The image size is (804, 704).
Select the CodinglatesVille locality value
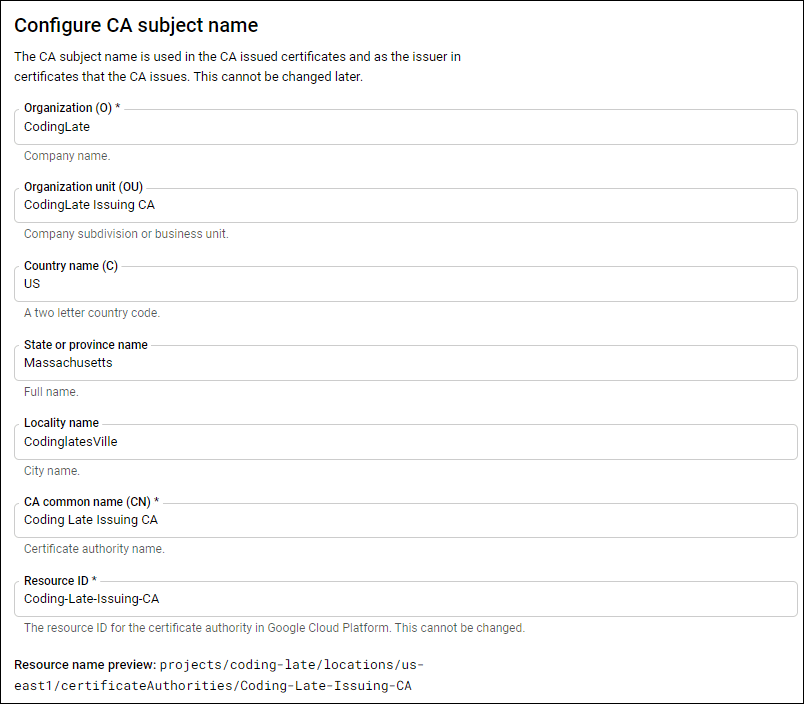pyautogui.click(x=70, y=442)
